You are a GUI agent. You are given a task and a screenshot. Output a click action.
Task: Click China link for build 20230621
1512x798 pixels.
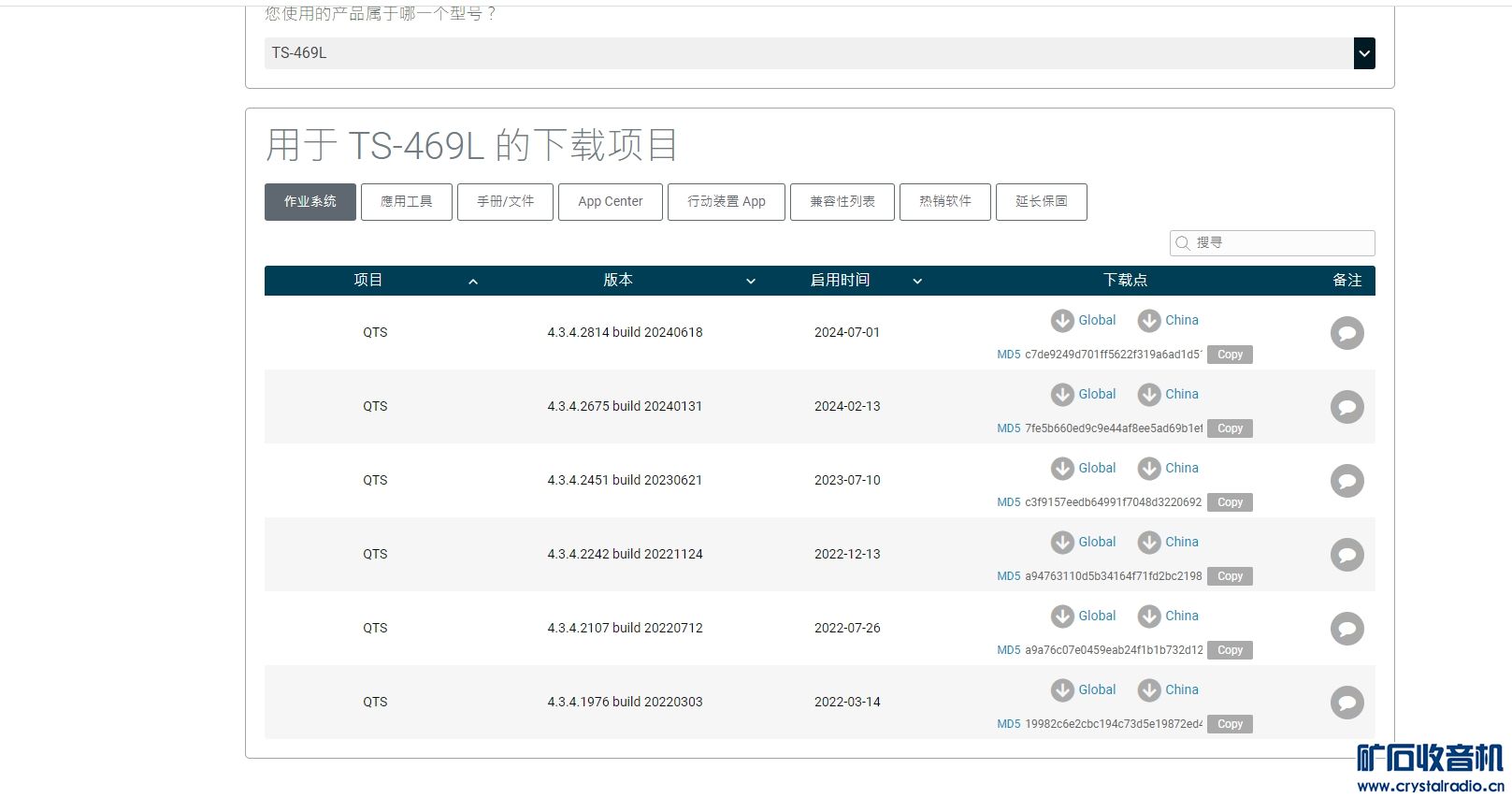point(1181,468)
